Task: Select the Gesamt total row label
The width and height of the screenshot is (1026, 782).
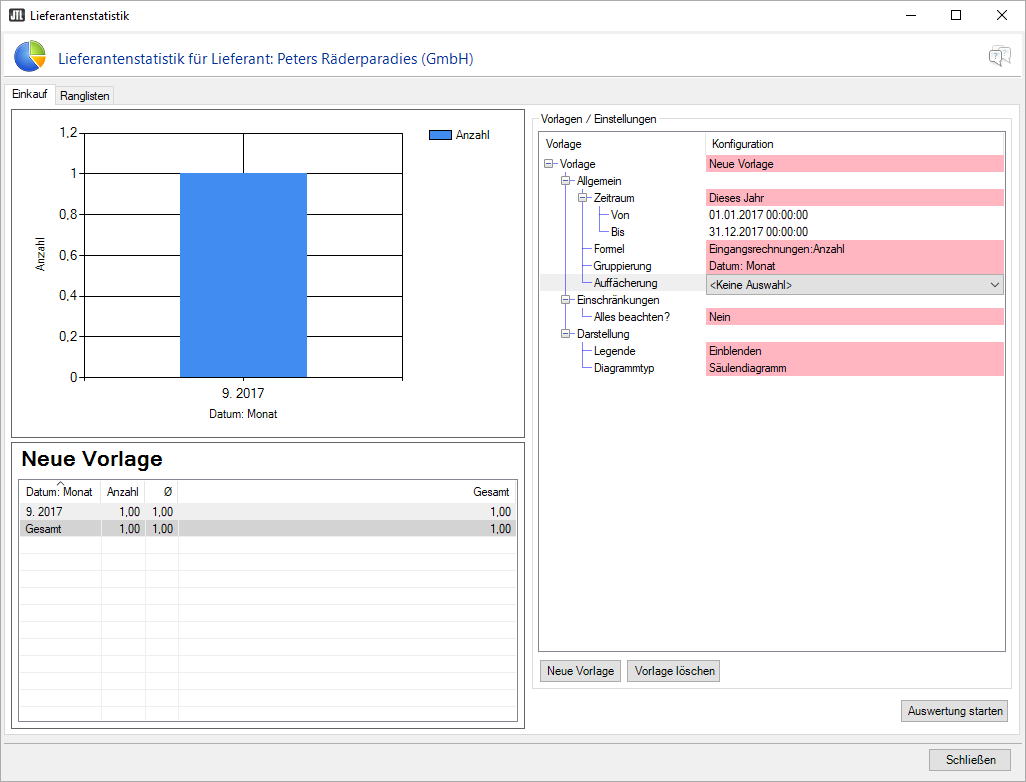Action: 43,529
